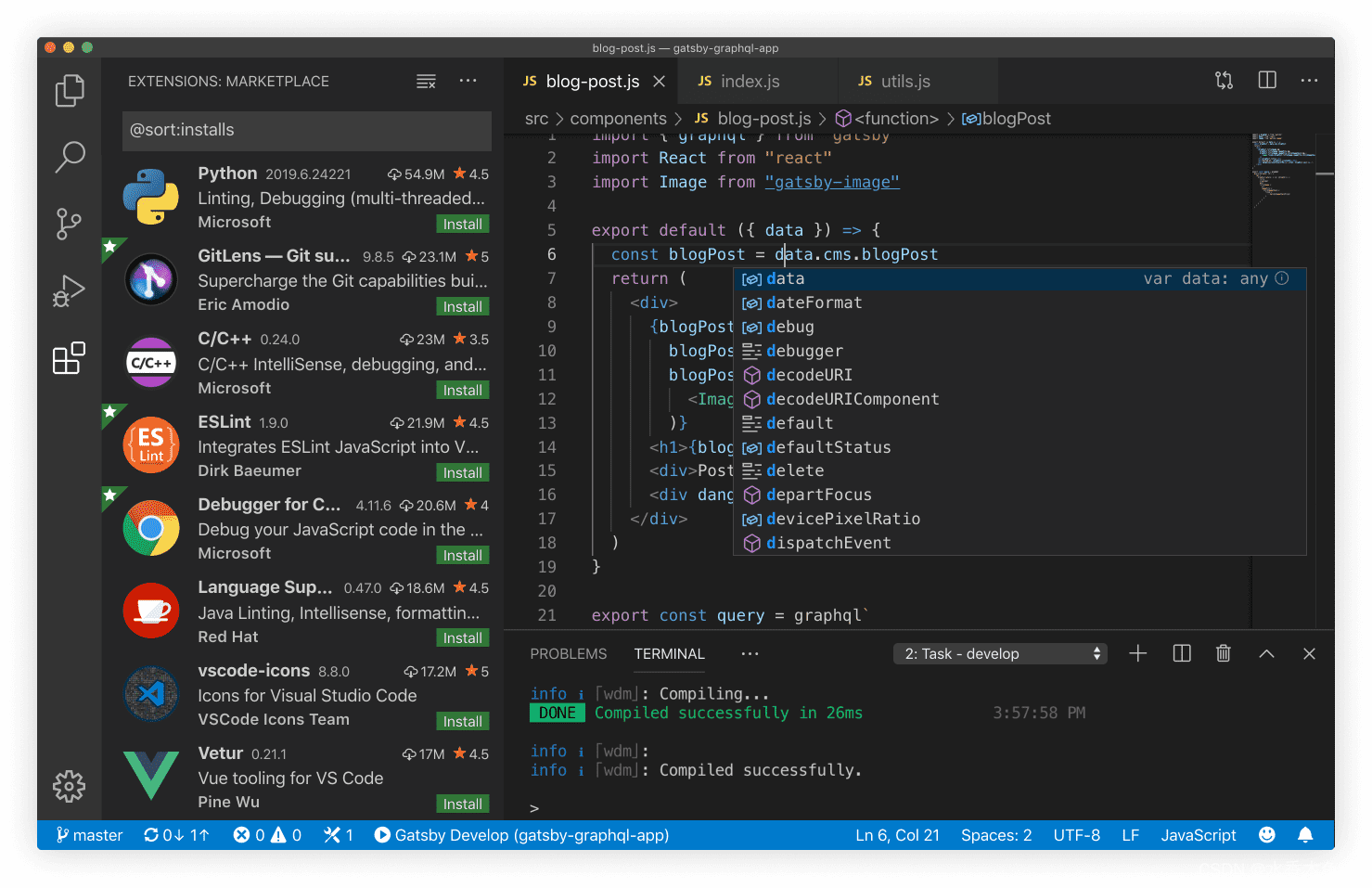Change indentation via Spaces: 2
The width and height of the screenshot is (1372, 888).
[x=996, y=835]
